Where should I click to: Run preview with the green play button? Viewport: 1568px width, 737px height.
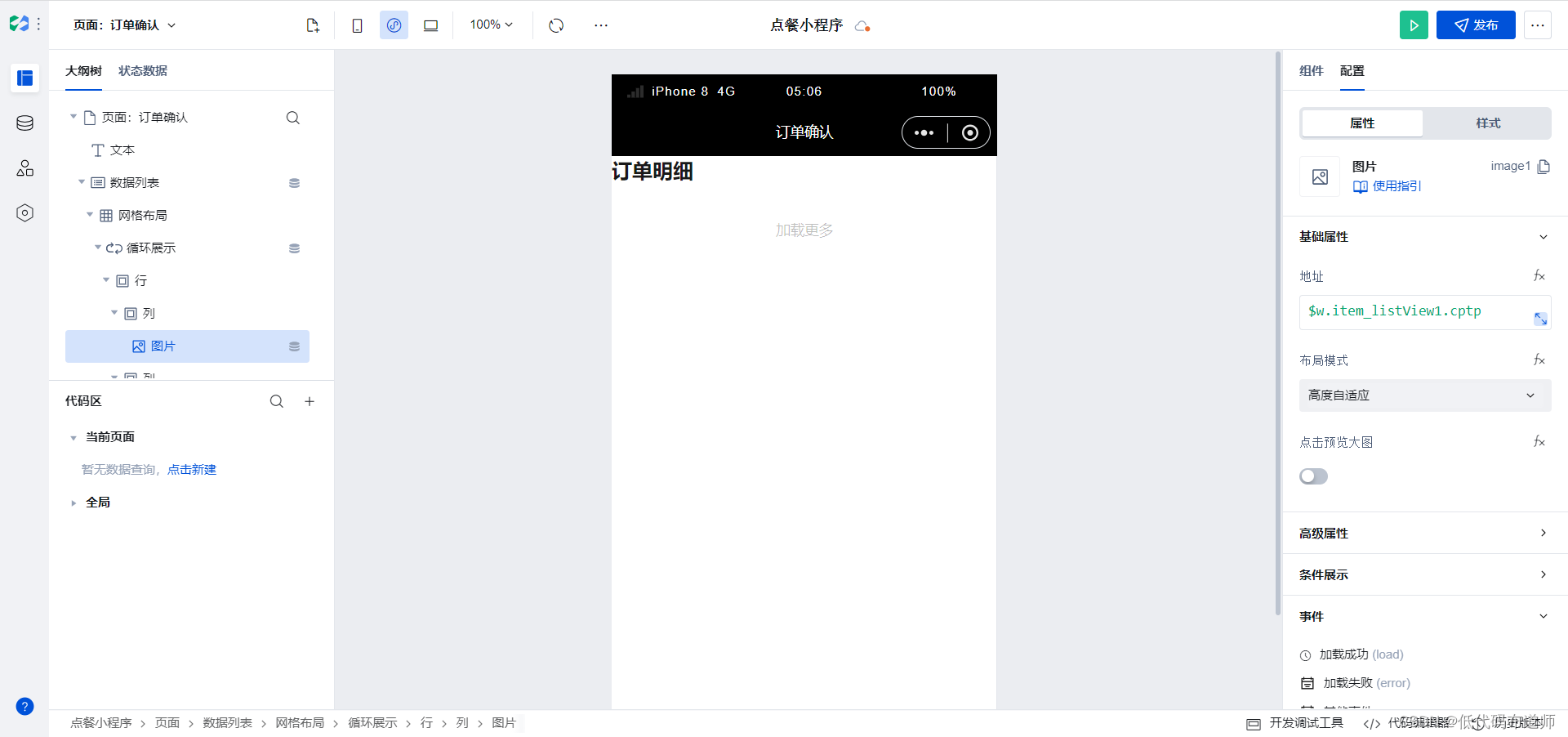pyautogui.click(x=1414, y=25)
